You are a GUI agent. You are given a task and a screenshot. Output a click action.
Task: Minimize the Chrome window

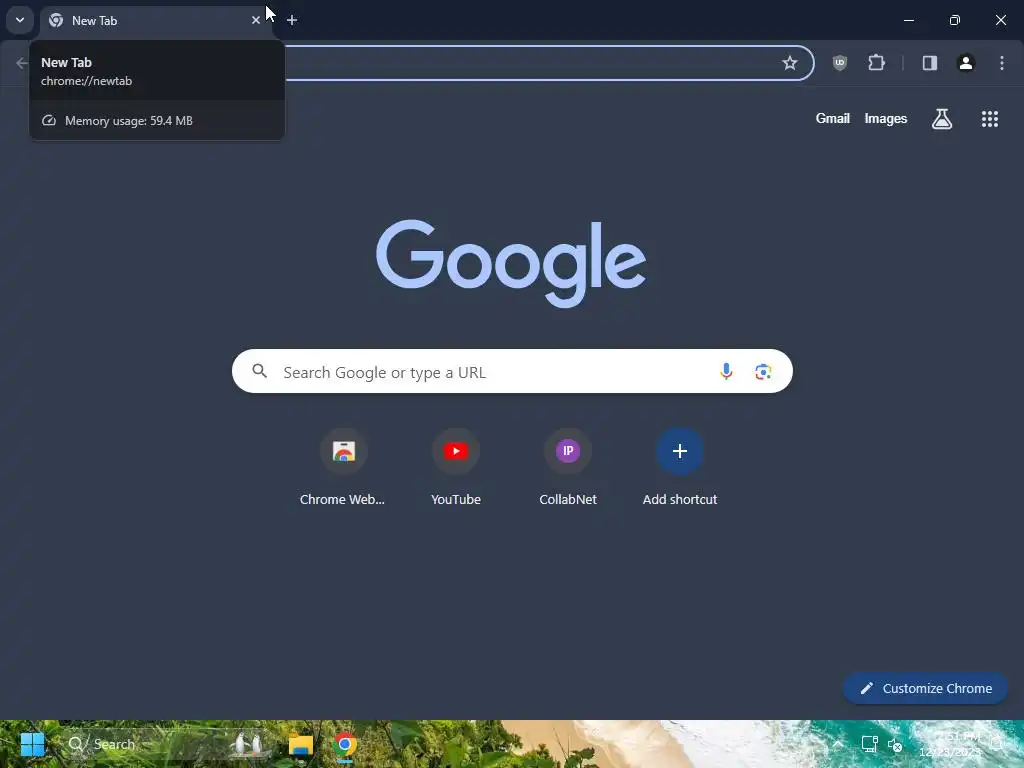(908, 20)
